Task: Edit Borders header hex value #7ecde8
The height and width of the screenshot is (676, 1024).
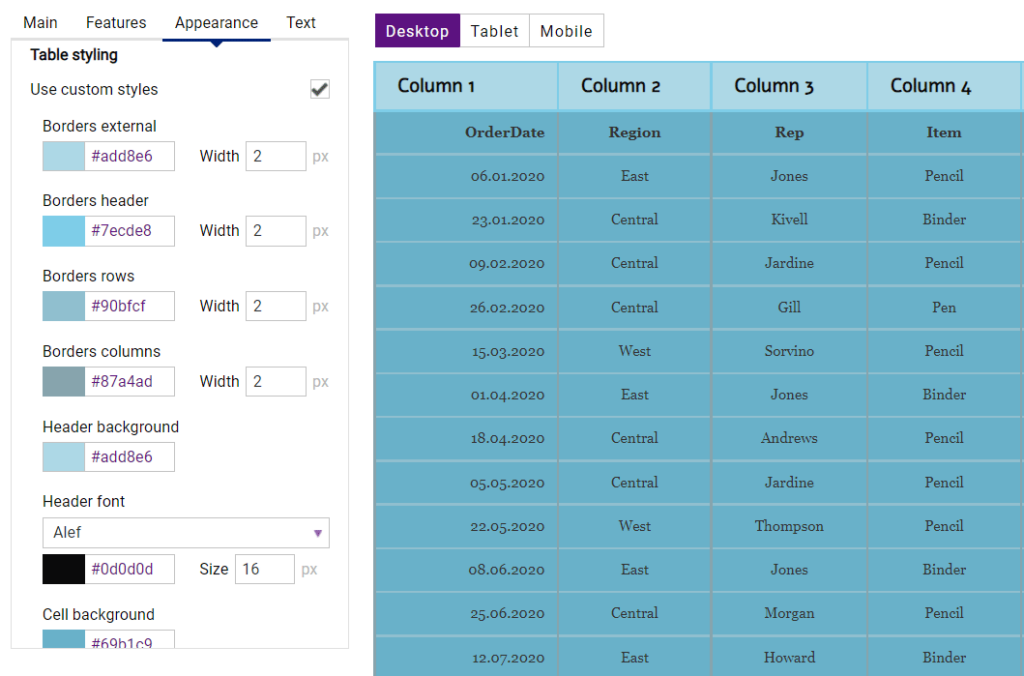Action: point(129,231)
